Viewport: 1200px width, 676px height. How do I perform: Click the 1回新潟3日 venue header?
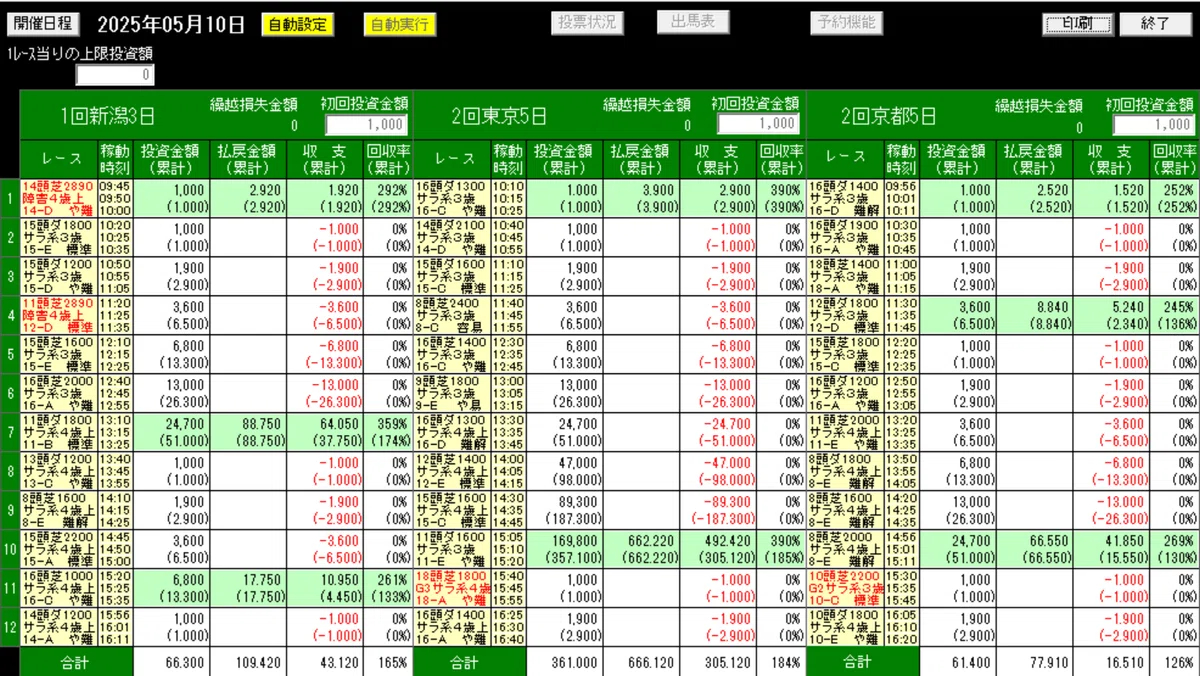(x=108, y=116)
